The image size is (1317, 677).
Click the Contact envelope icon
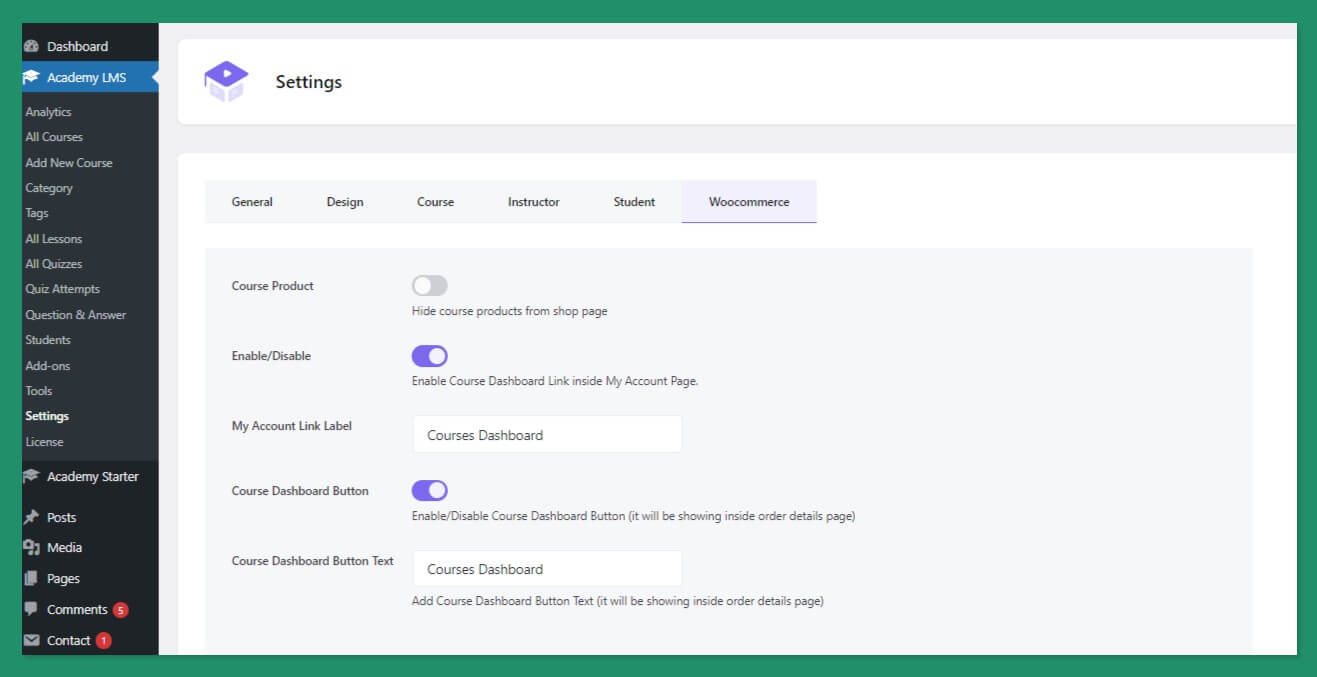33,640
